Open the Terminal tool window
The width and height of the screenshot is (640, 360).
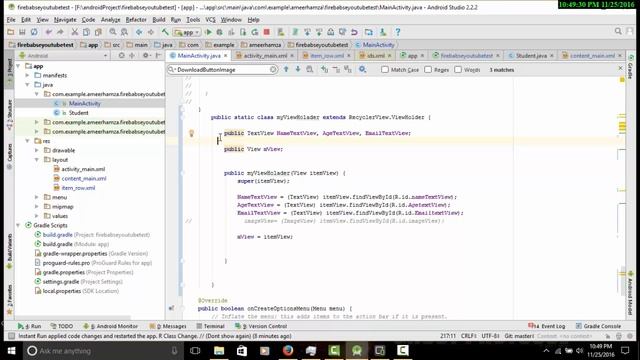point(211,326)
